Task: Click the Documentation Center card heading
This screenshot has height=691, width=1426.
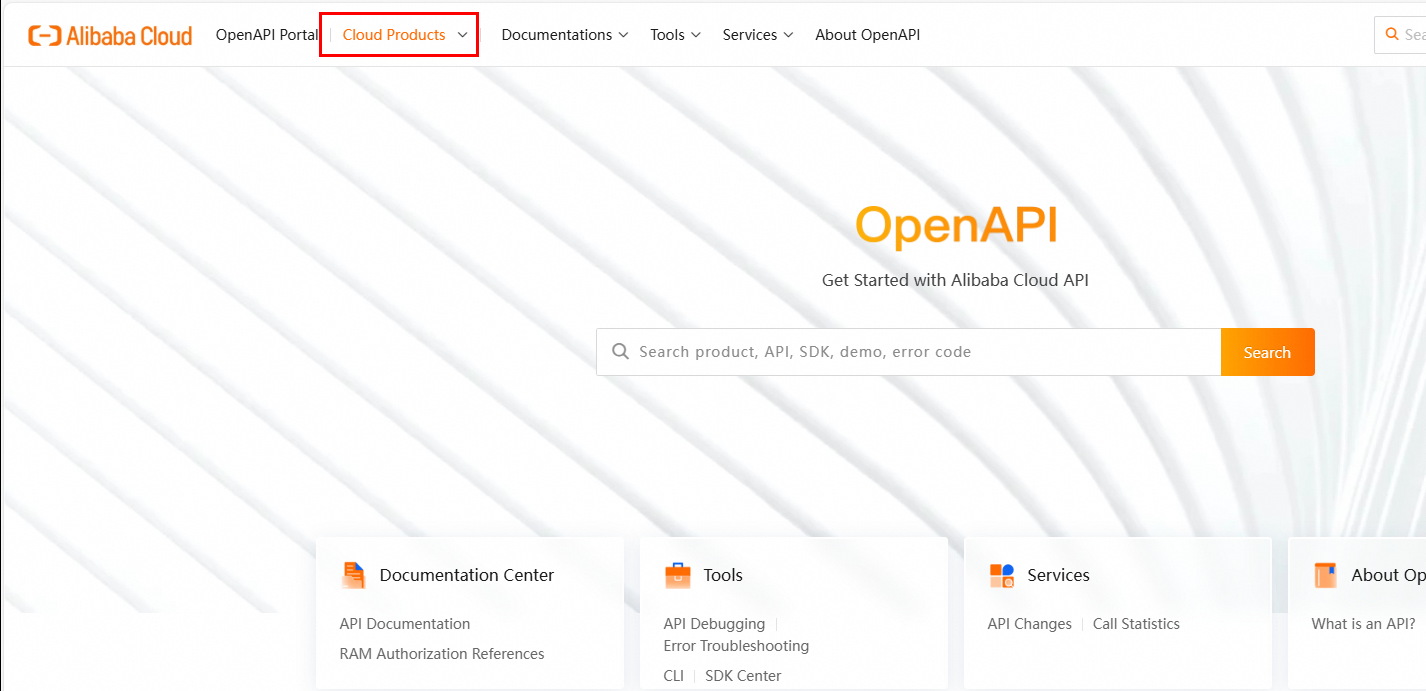Action: tap(467, 575)
